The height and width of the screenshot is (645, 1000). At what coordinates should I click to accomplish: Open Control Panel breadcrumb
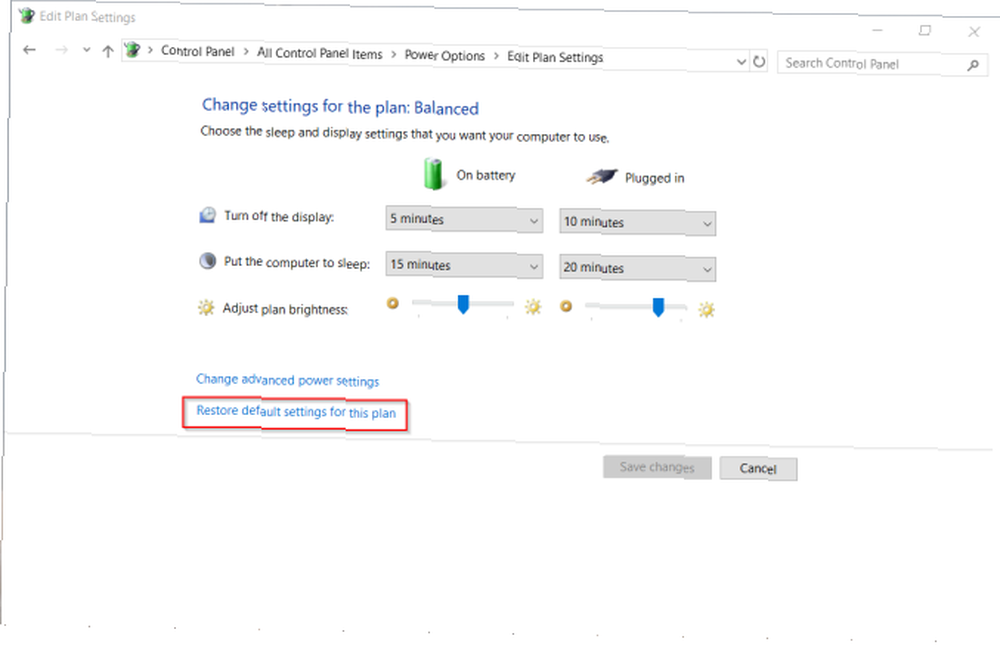tap(197, 51)
